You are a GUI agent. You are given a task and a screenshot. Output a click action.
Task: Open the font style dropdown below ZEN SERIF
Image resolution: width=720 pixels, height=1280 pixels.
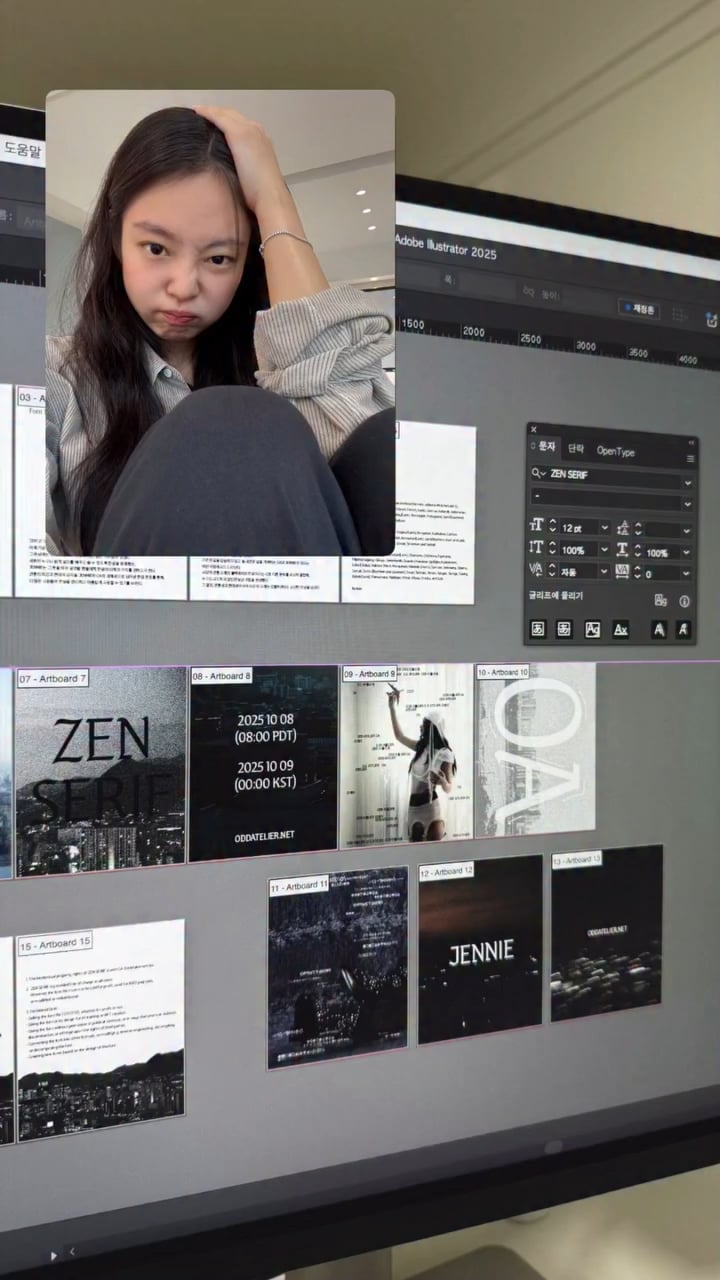[687, 504]
